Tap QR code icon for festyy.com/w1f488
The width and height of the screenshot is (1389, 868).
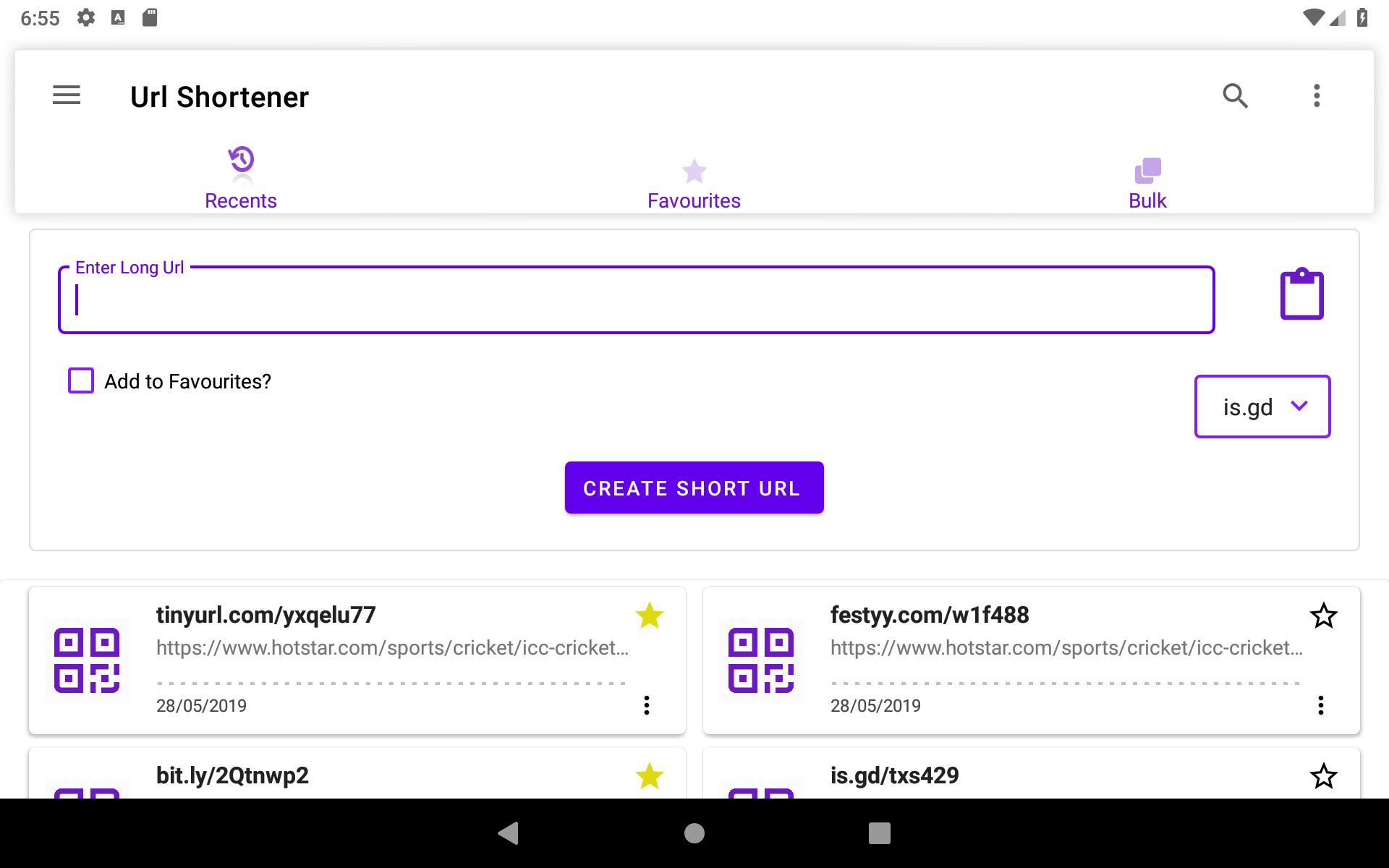[763, 661]
